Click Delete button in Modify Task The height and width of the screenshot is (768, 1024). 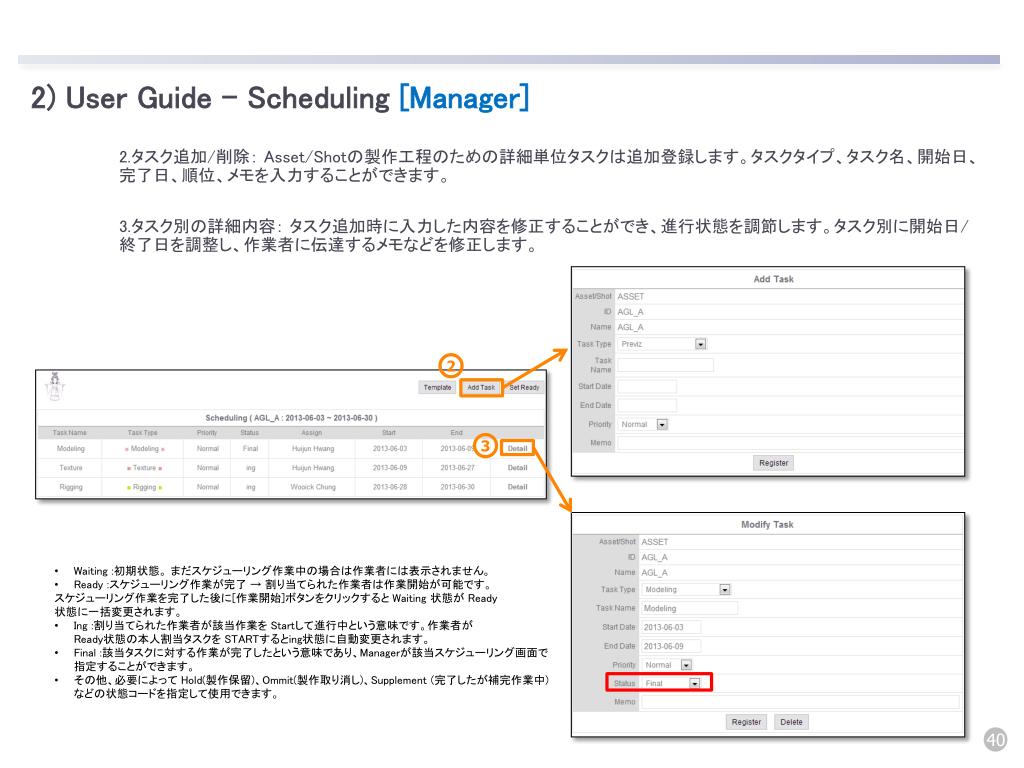click(791, 722)
